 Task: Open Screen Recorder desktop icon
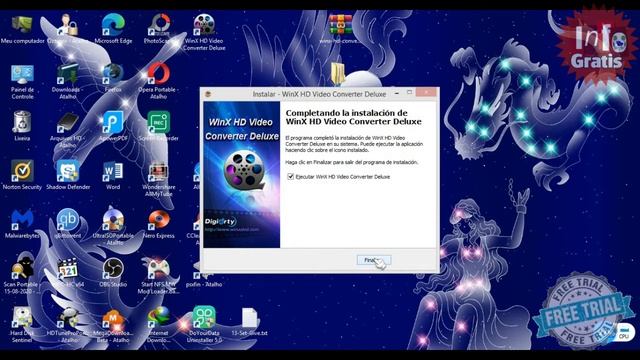[158, 127]
